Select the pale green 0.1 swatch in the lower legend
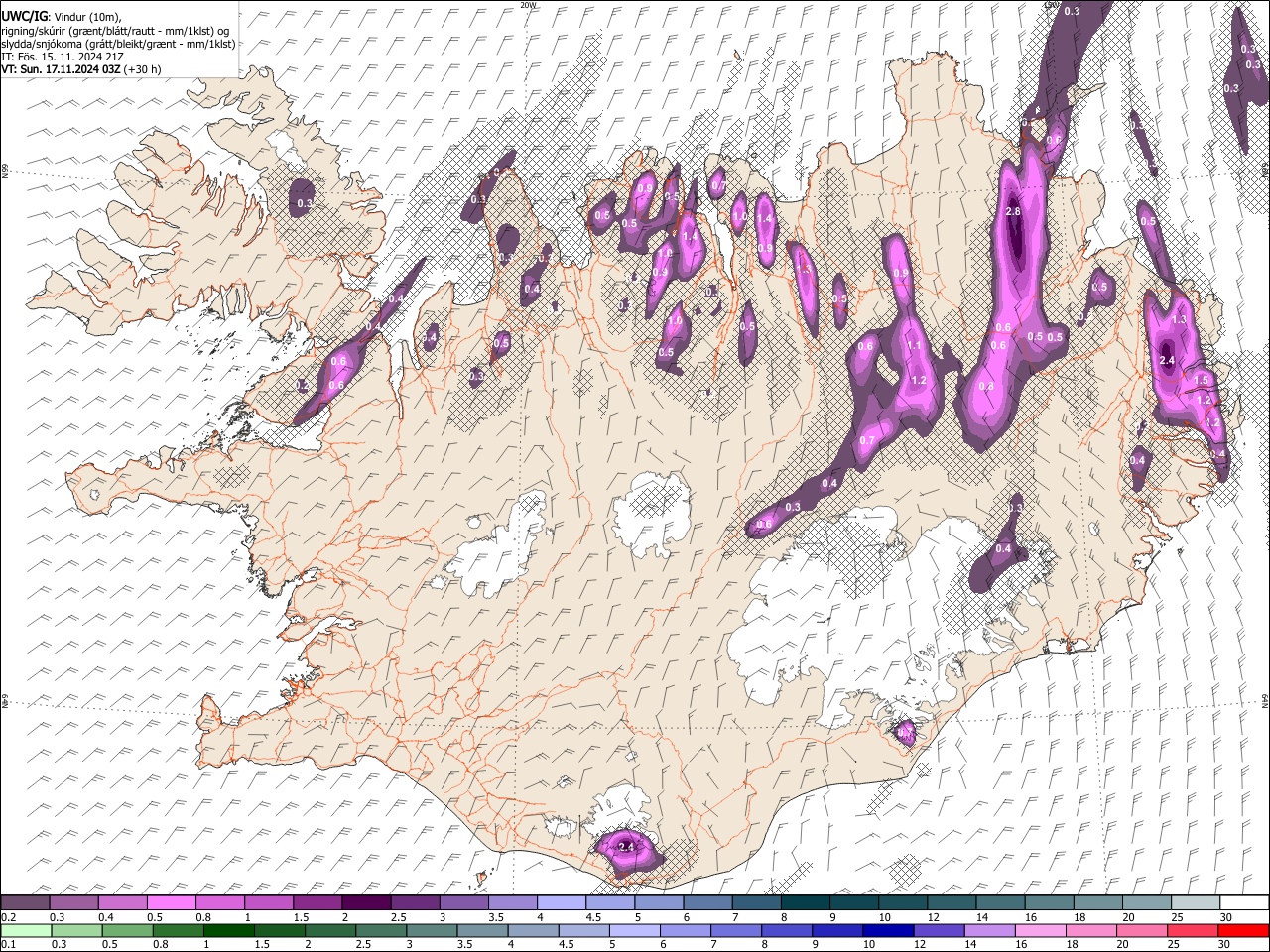The height and width of the screenshot is (952, 1270). point(25,930)
